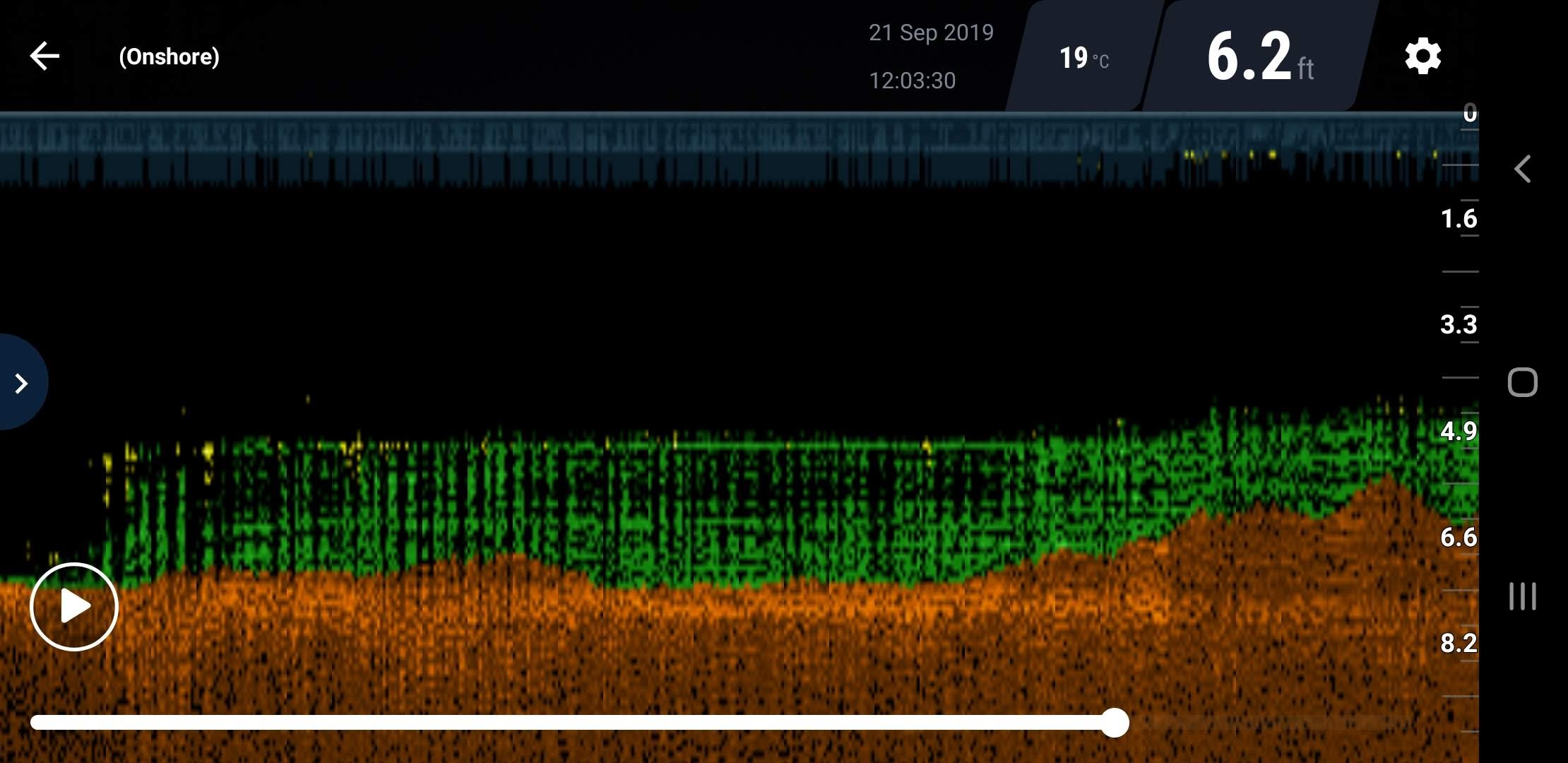Click the playback slider handle
The height and width of the screenshot is (763, 1568).
(1115, 723)
